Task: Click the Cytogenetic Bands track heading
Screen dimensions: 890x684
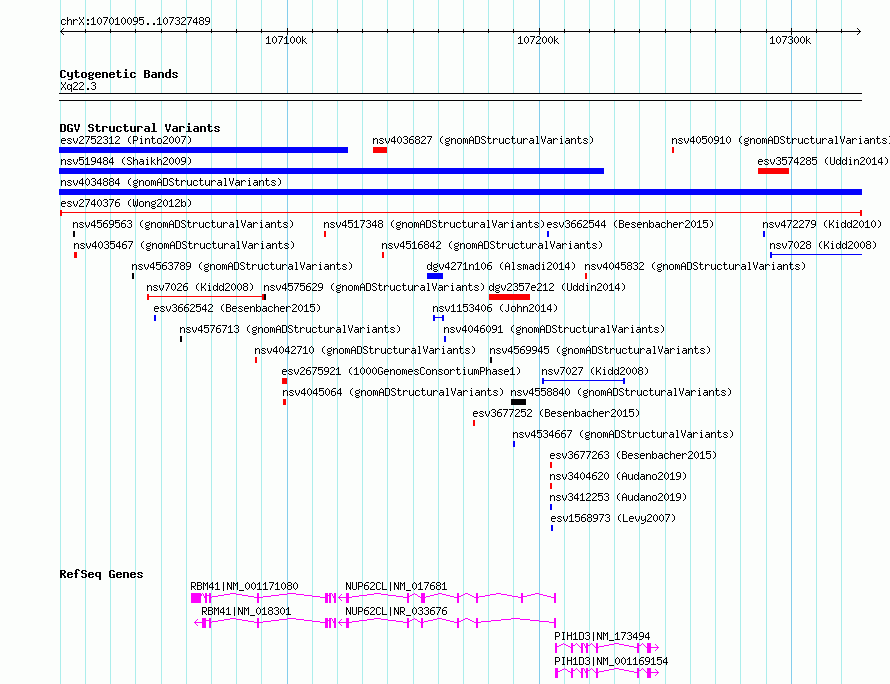Action: (x=119, y=74)
